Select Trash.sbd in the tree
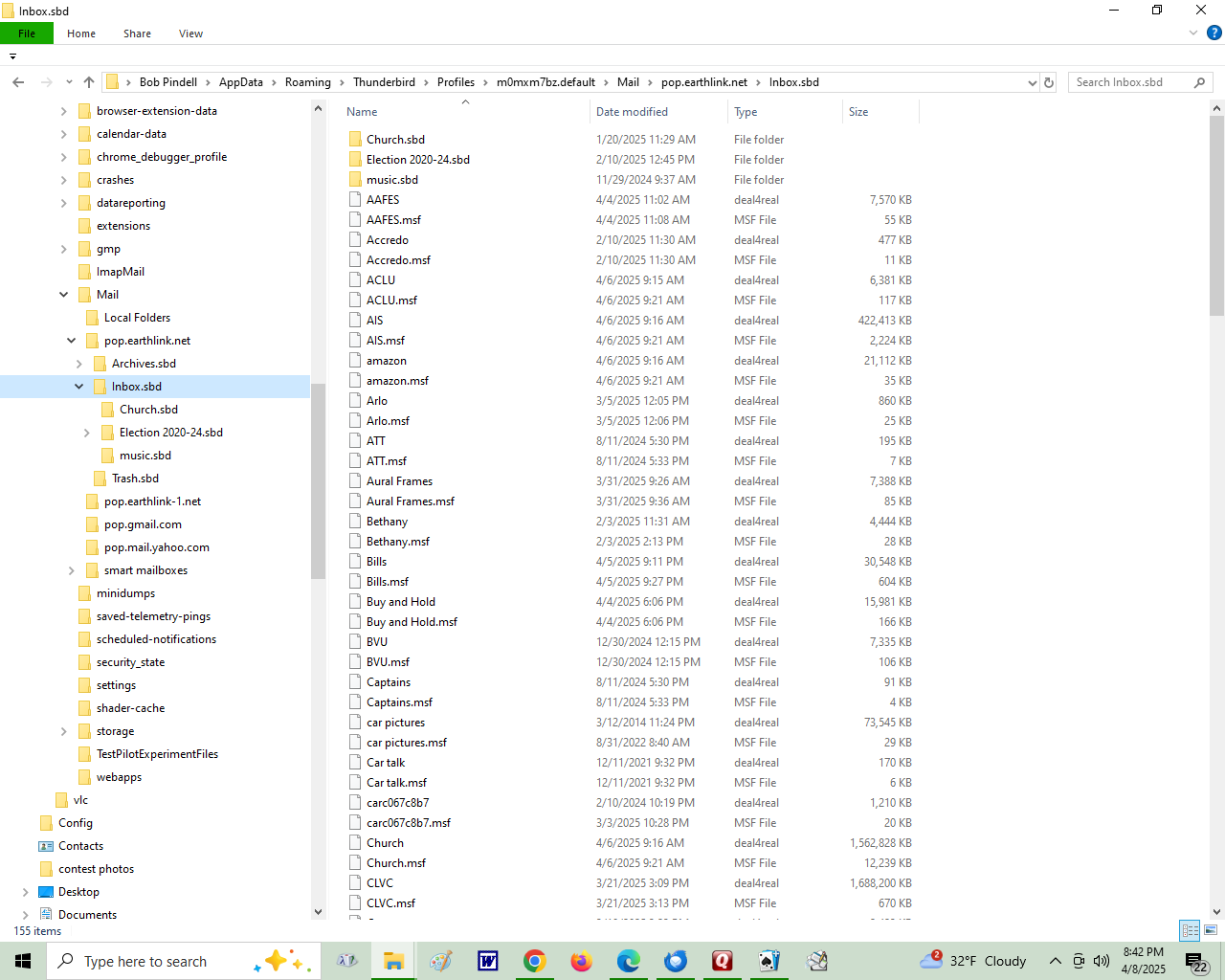 pyautogui.click(x=135, y=479)
